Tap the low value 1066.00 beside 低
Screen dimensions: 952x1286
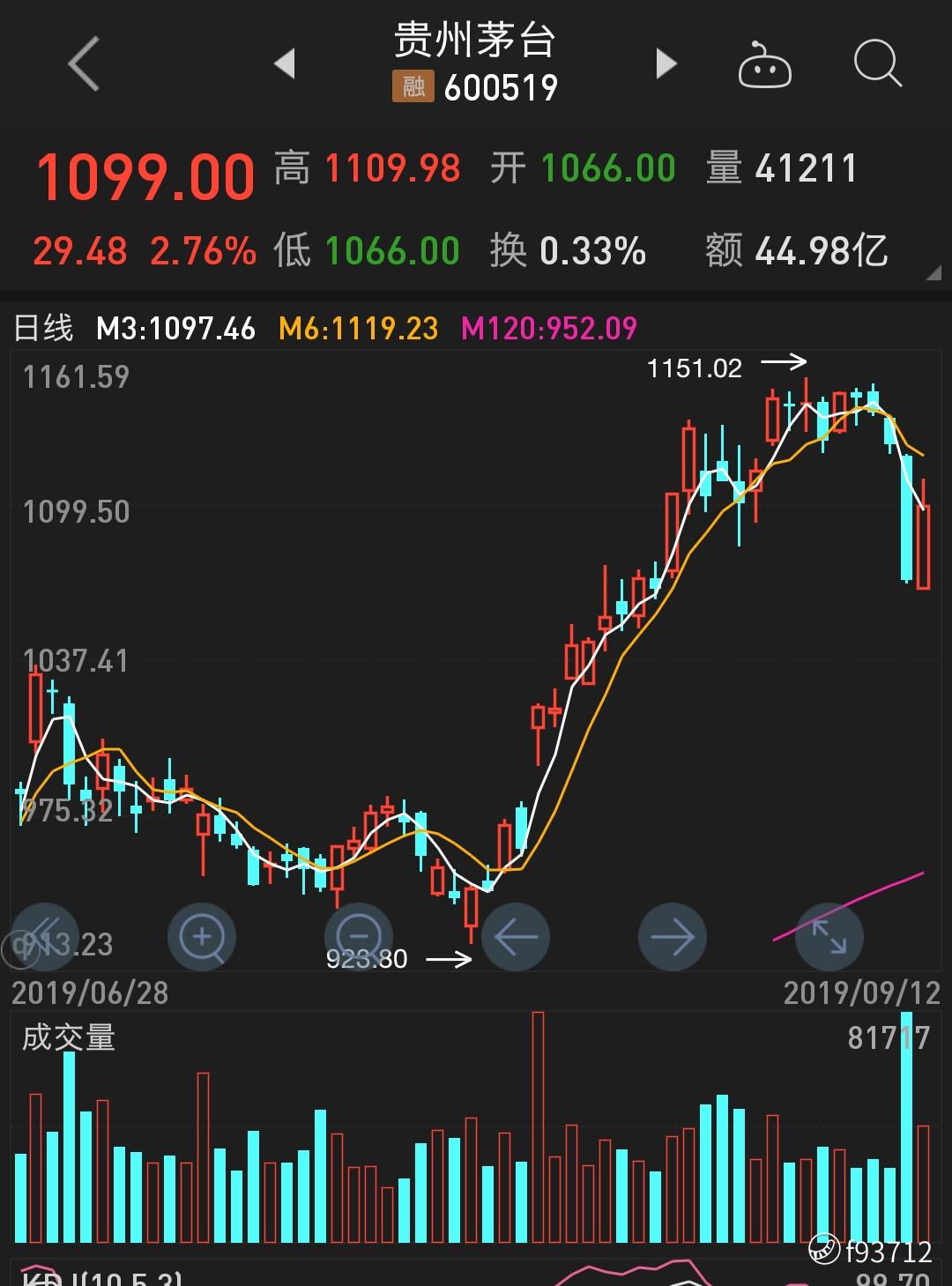(x=393, y=251)
